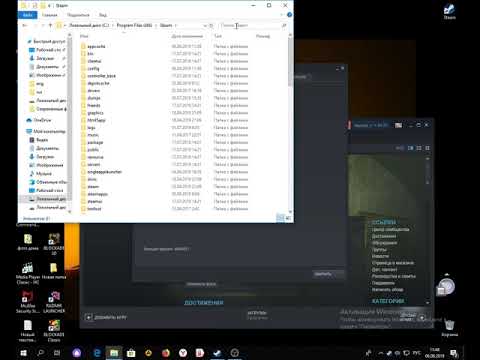480x360 pixels.
Task: Open the Recycle Bin desktop icon
Action: (449, 327)
